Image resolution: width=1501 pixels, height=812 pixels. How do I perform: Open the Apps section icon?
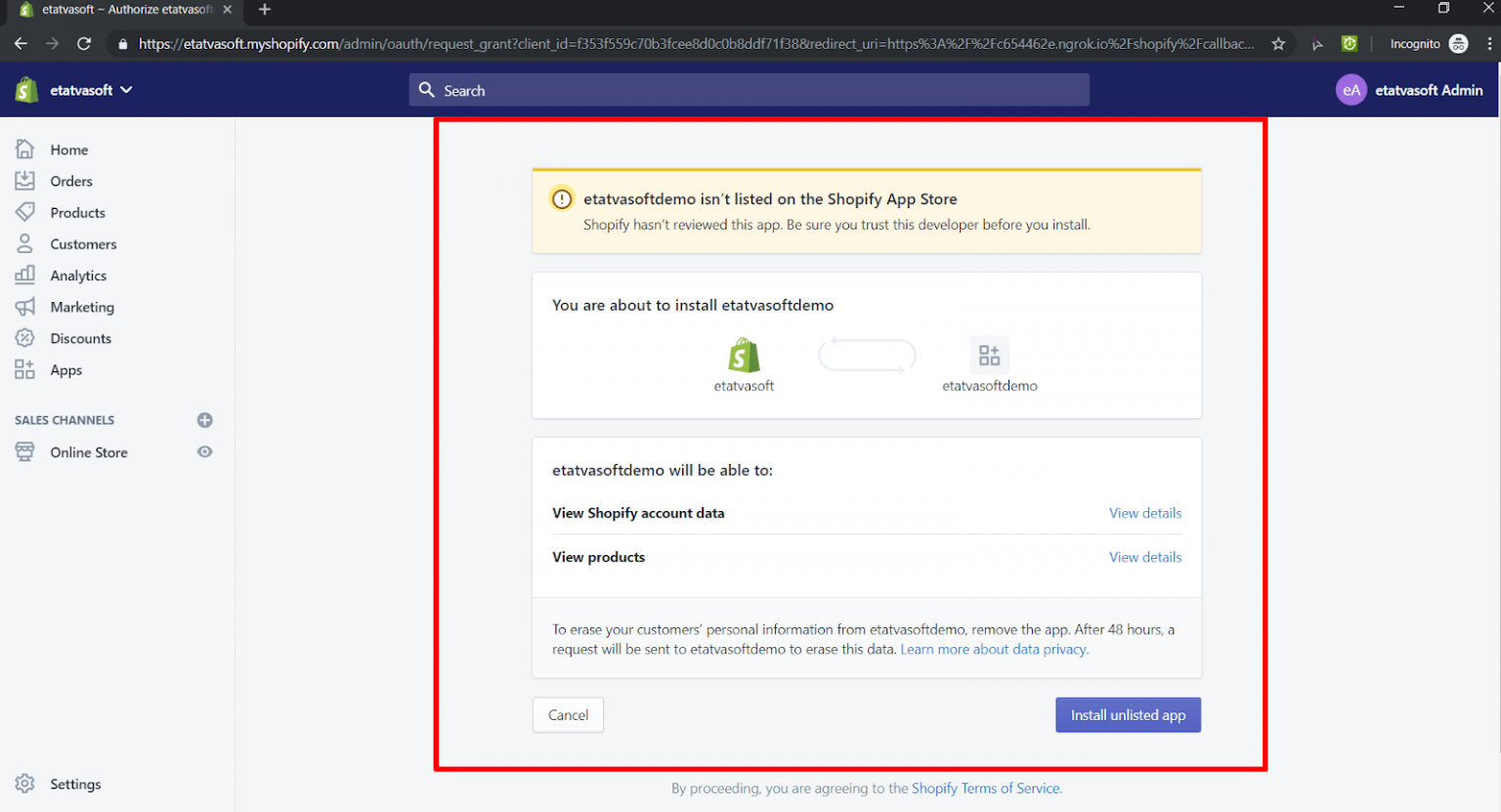(26, 369)
